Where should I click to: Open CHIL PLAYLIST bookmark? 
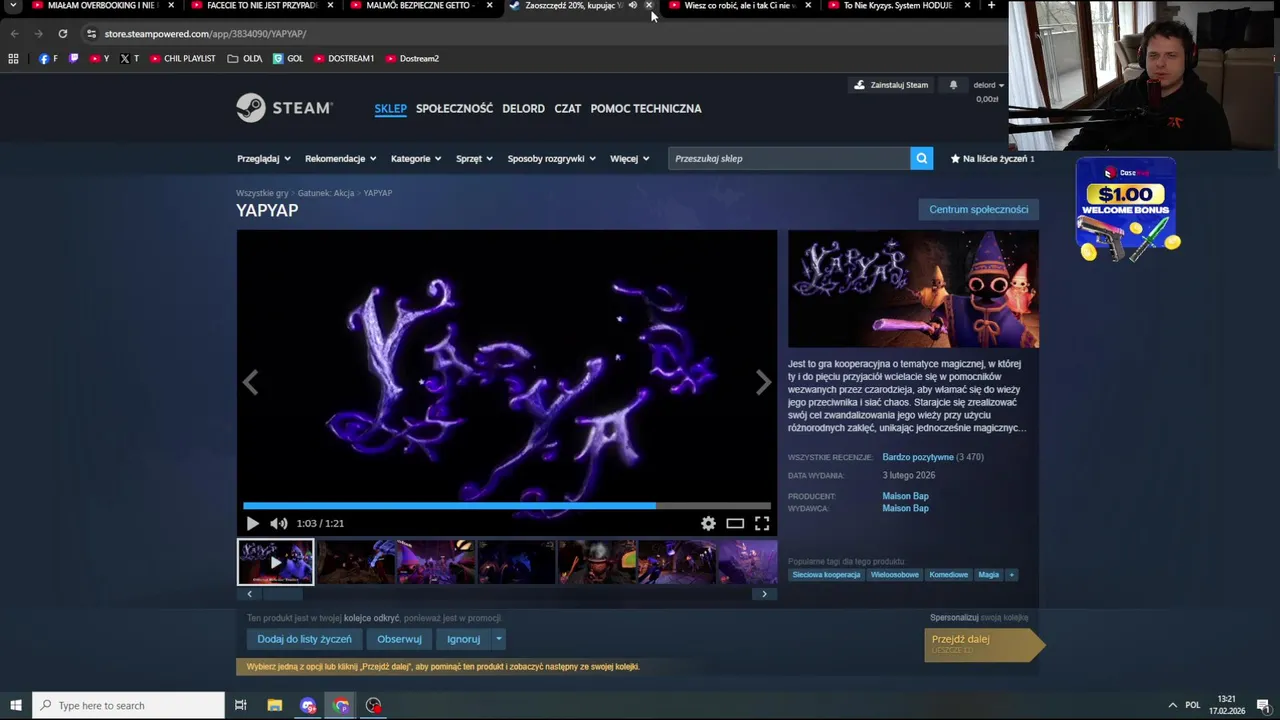click(x=183, y=58)
